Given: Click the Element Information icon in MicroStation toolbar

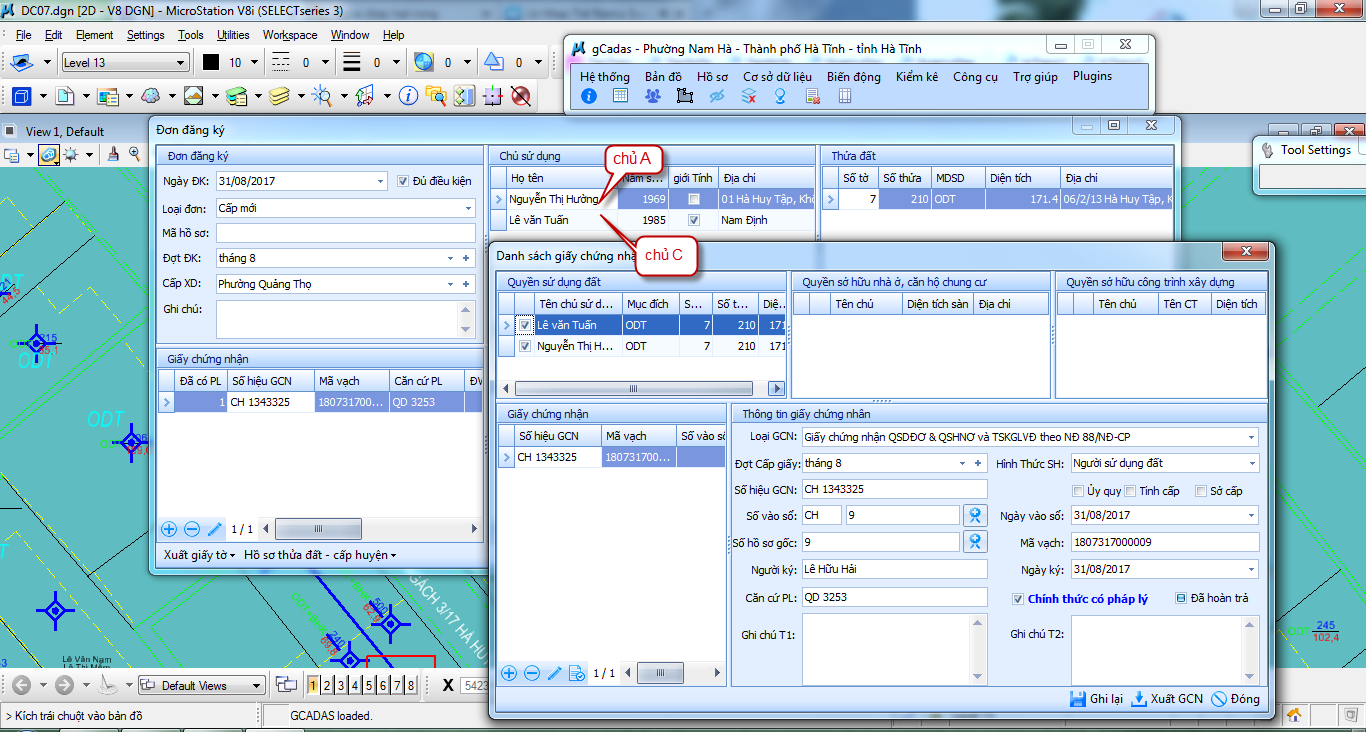Looking at the screenshot, I should [407, 96].
